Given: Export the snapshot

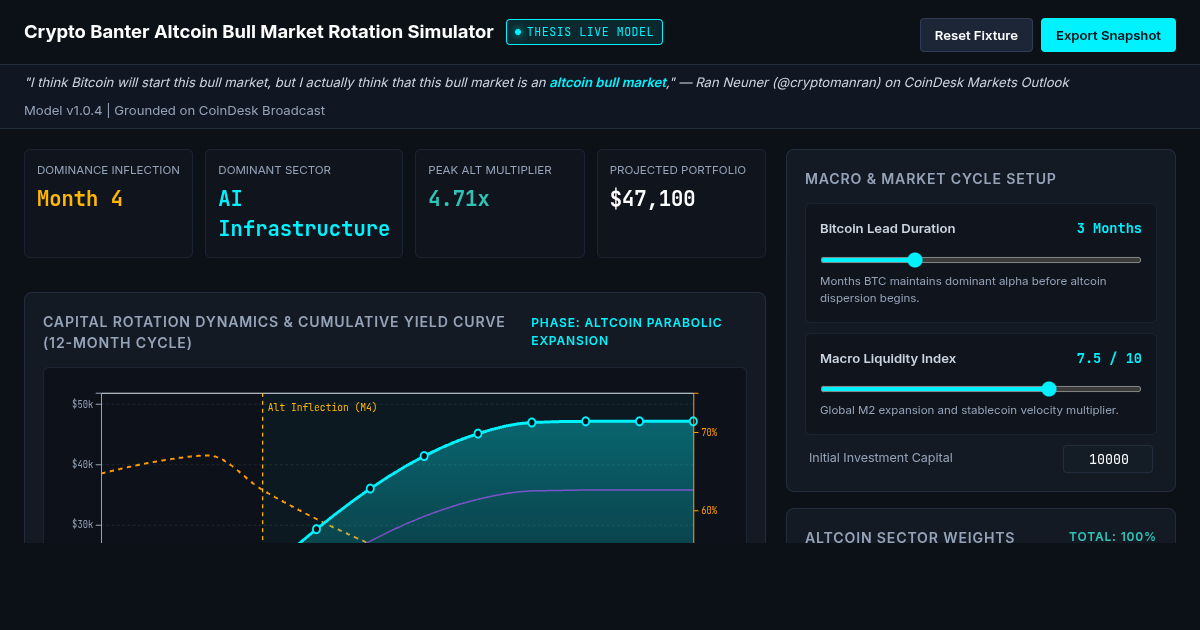Looking at the screenshot, I should [x=1108, y=35].
